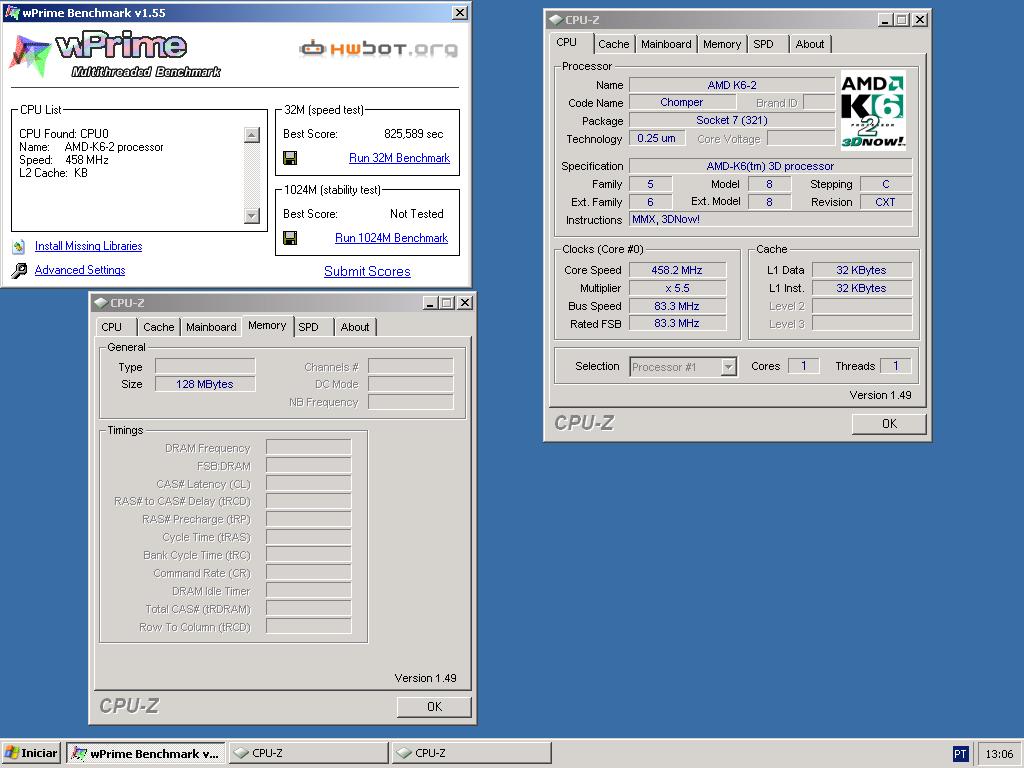The image size is (1024, 768).
Task: Click the L1 Data 32 KBytes value
Action: 861,270
